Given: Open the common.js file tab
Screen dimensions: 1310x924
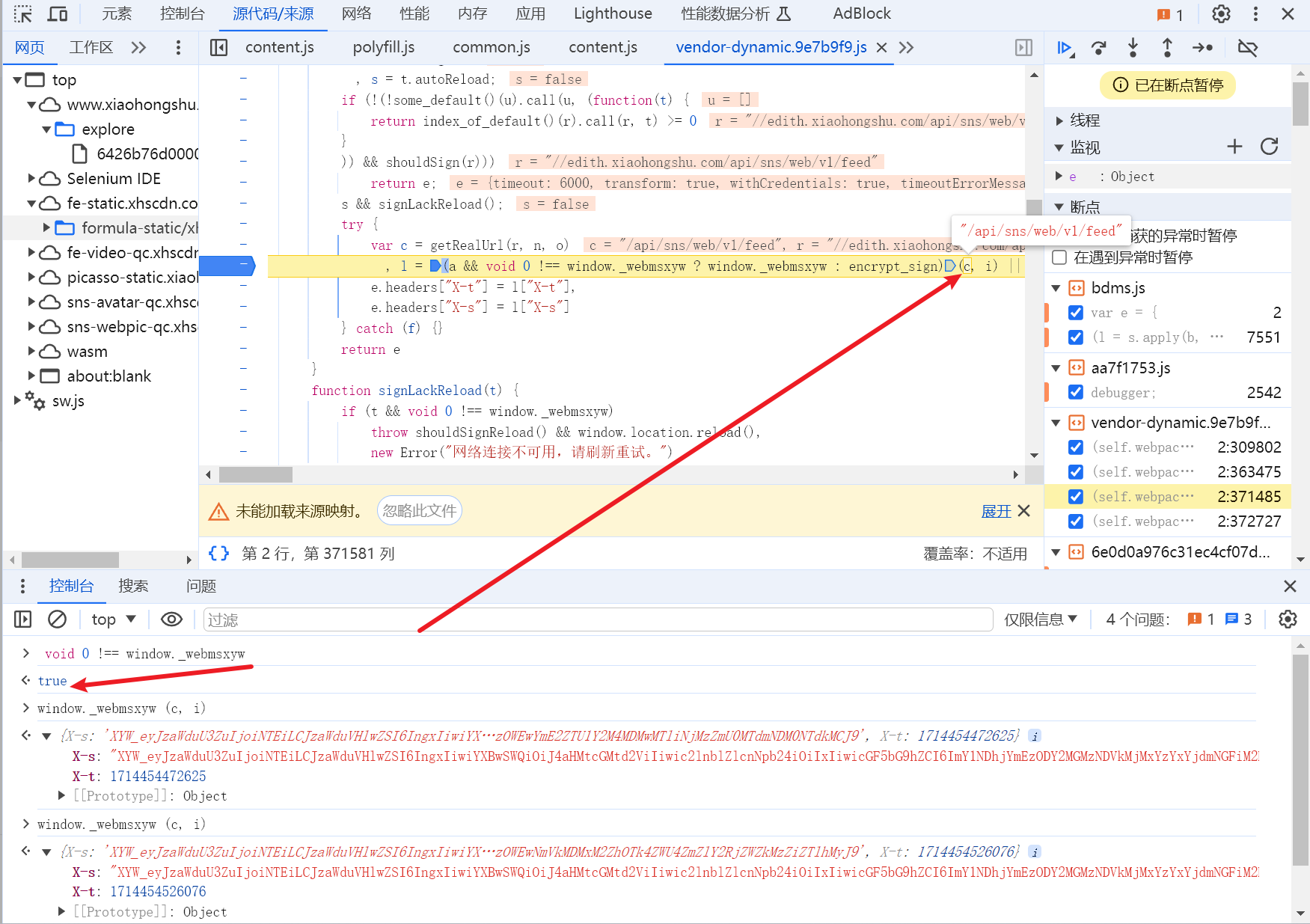Looking at the screenshot, I should coord(491,47).
